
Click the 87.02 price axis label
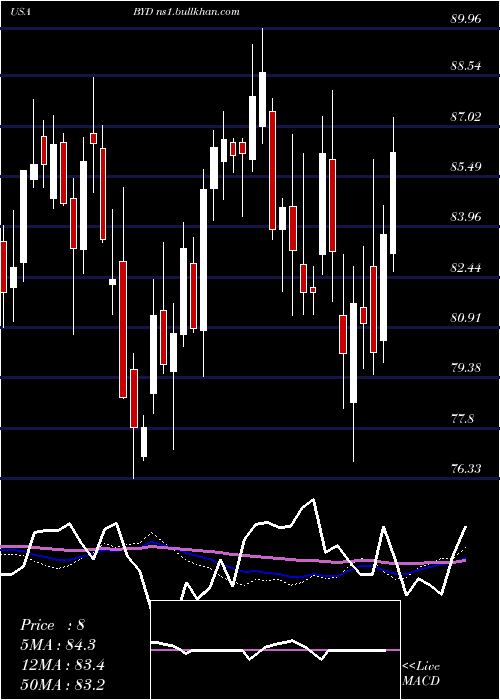pyautogui.click(x=467, y=117)
